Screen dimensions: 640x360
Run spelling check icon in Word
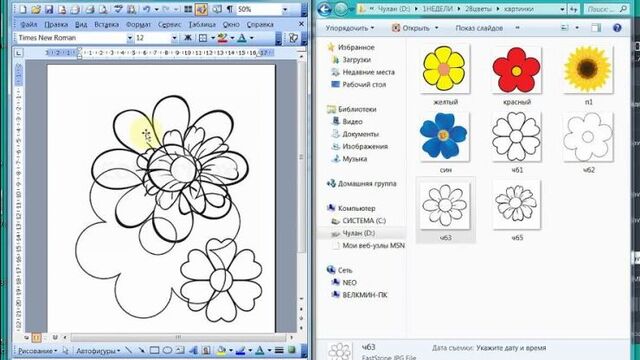118,9
